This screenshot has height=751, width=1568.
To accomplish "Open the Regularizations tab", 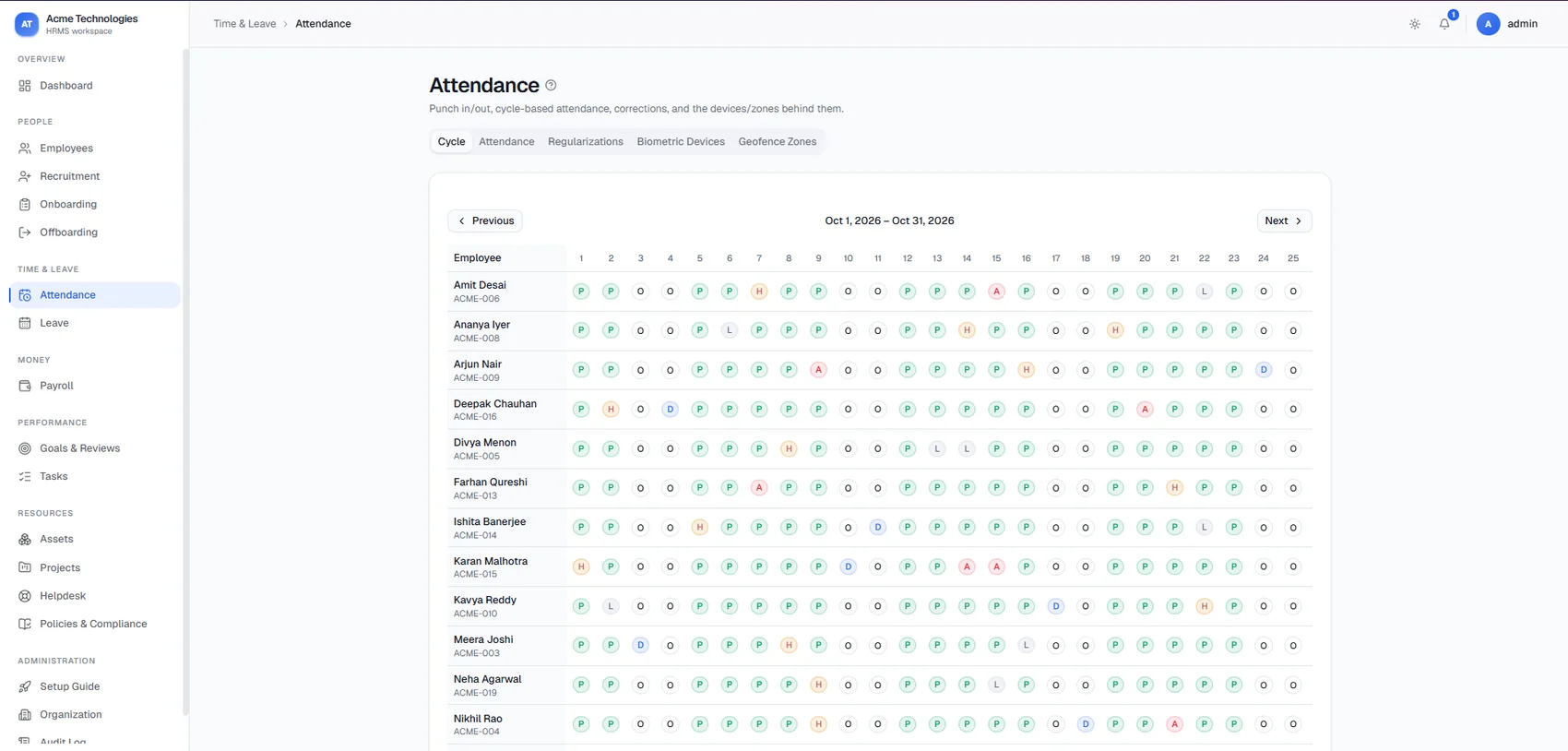I will [x=586, y=141].
